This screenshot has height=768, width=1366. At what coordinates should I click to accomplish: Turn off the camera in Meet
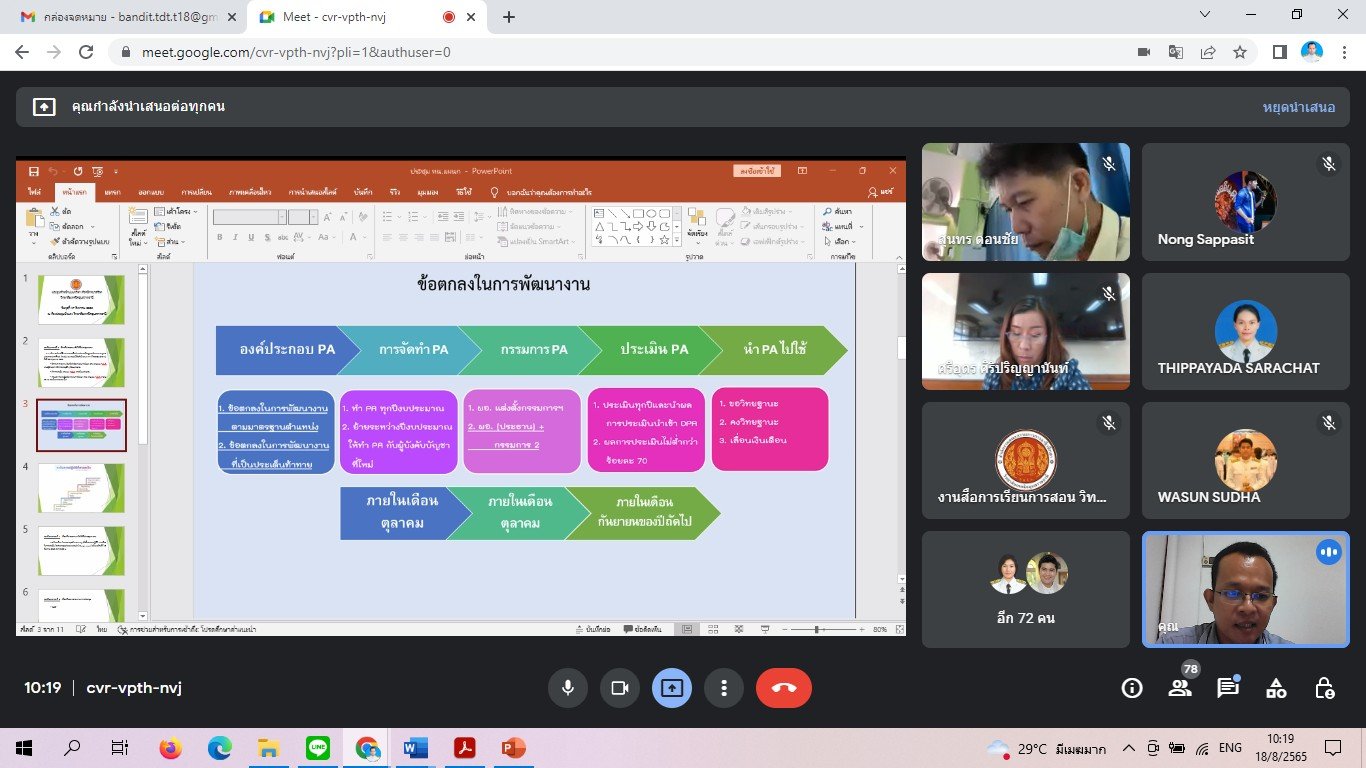pyautogui.click(x=619, y=688)
